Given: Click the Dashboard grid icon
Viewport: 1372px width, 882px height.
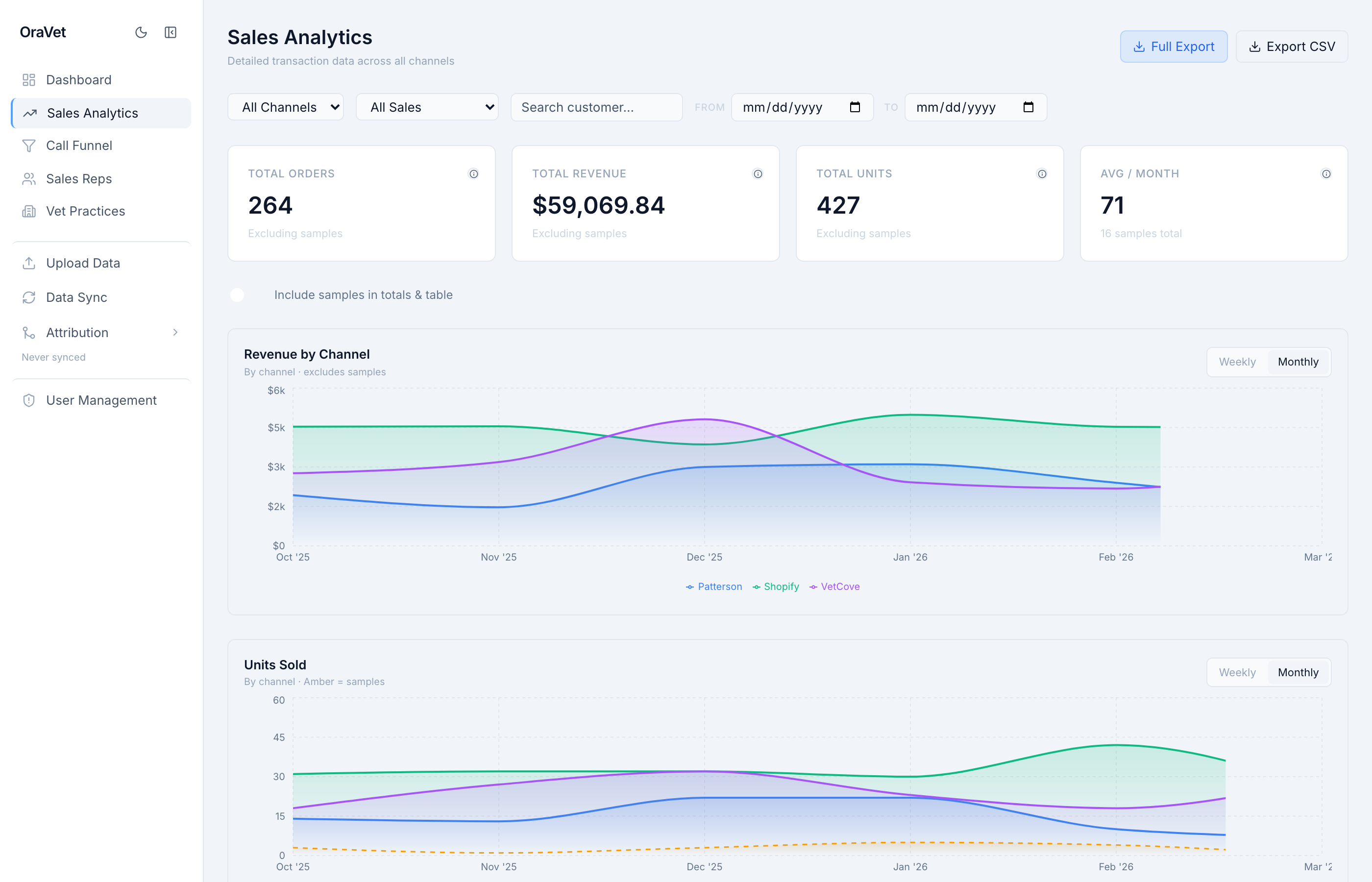Looking at the screenshot, I should tap(28, 80).
